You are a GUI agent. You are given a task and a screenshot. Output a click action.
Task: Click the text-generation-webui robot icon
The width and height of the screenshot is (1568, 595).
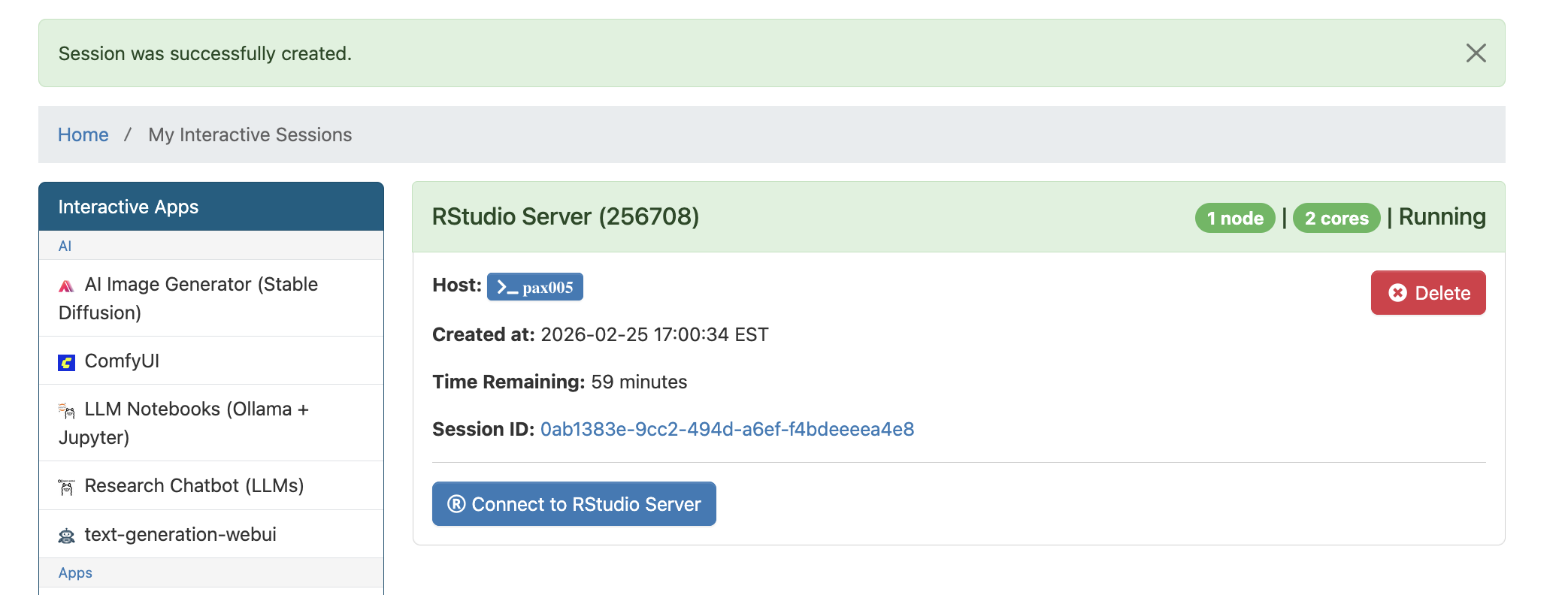tap(67, 536)
